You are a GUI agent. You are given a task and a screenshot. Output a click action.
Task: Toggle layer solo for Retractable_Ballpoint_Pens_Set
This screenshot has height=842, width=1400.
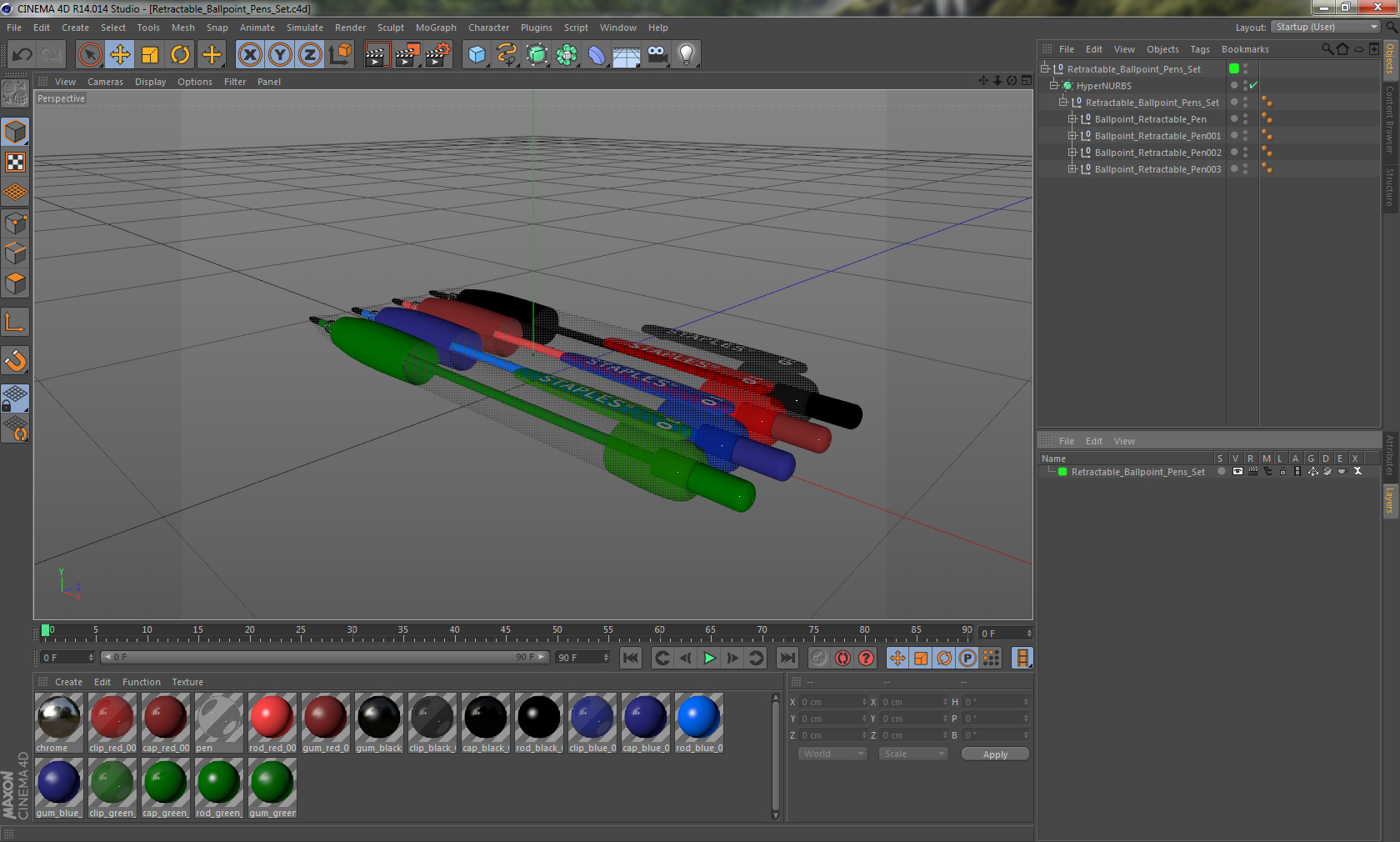(1222, 472)
